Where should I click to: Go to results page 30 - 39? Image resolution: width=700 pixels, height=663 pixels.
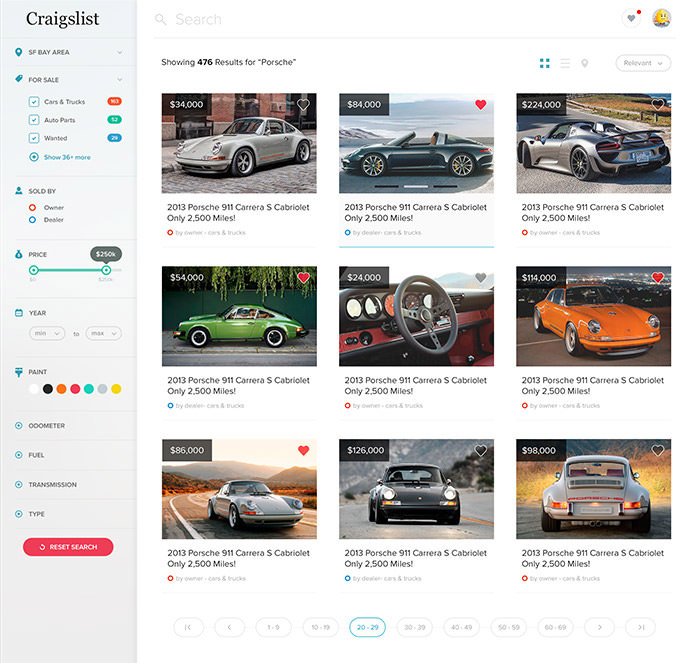[414, 627]
